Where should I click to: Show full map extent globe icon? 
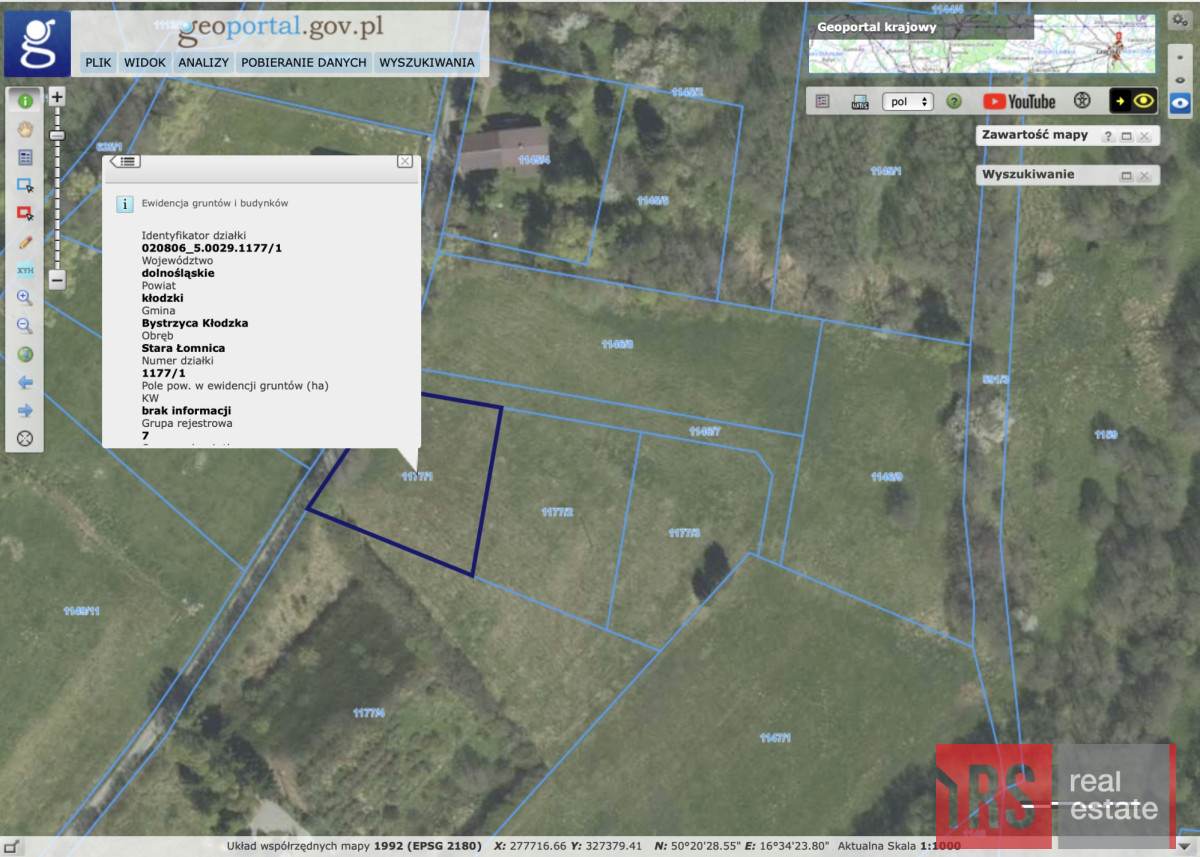25,354
